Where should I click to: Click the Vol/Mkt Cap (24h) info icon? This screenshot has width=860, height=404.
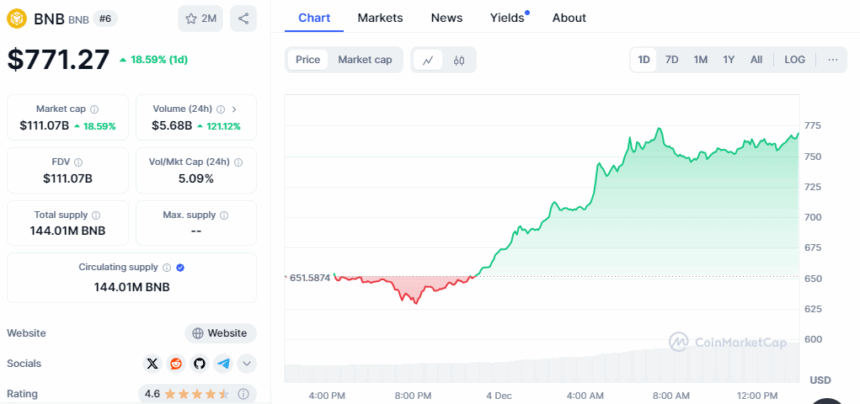click(x=238, y=162)
